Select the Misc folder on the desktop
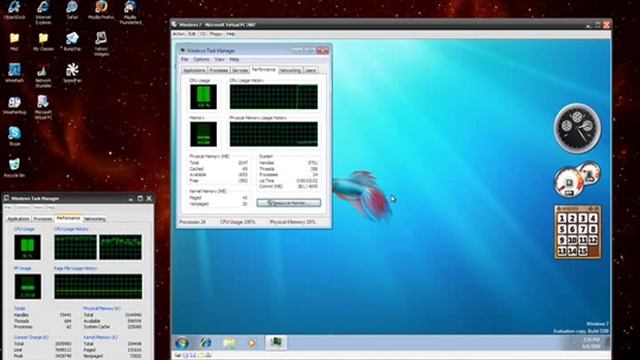This screenshot has height=360, width=640. 14,42
